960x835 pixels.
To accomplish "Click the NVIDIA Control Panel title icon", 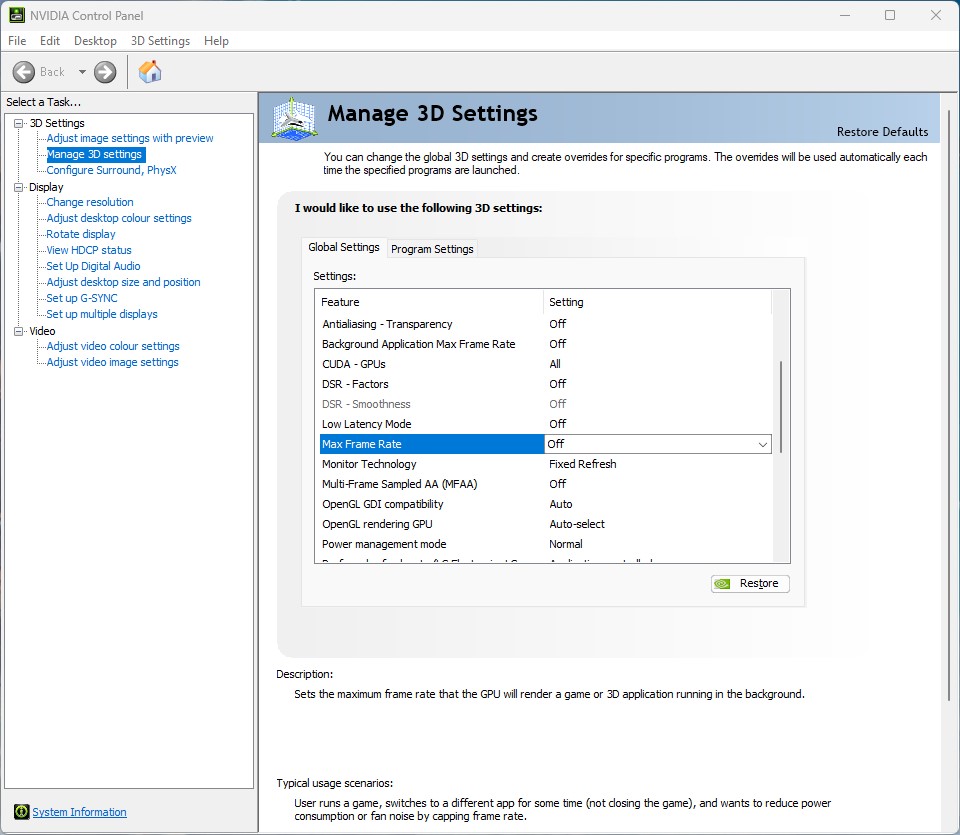I will (x=17, y=15).
